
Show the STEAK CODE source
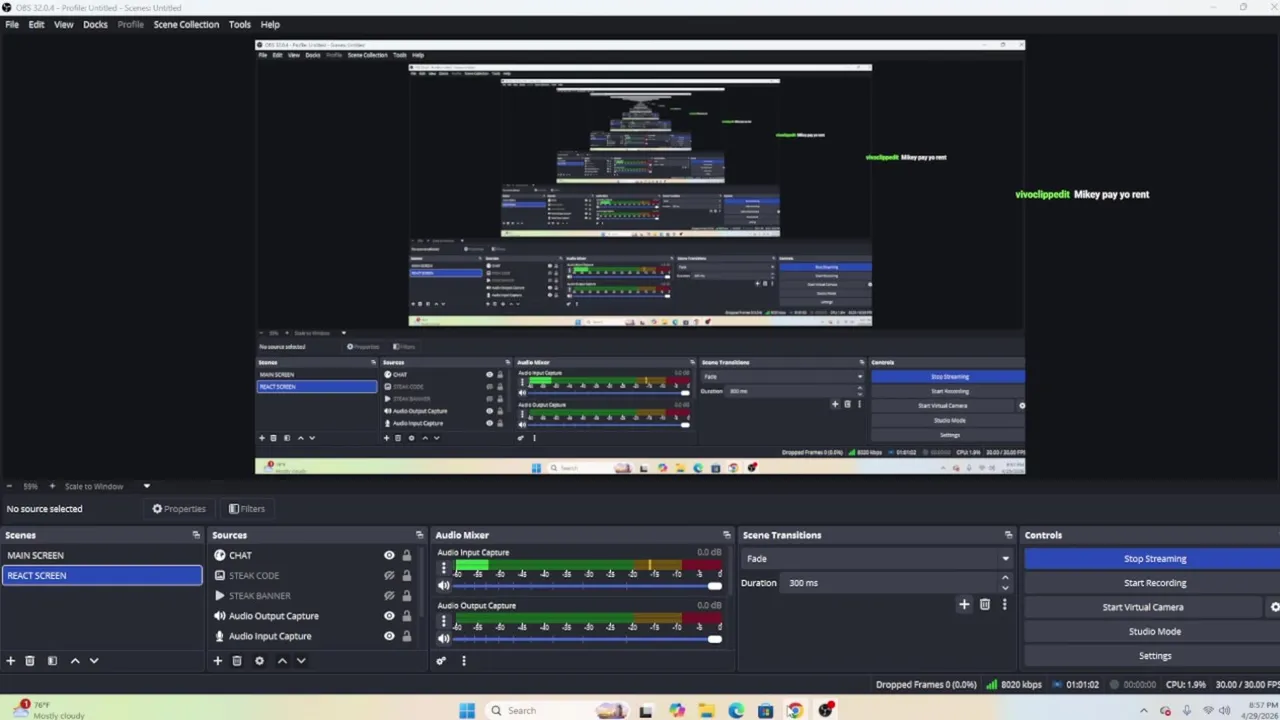pyautogui.click(x=389, y=575)
